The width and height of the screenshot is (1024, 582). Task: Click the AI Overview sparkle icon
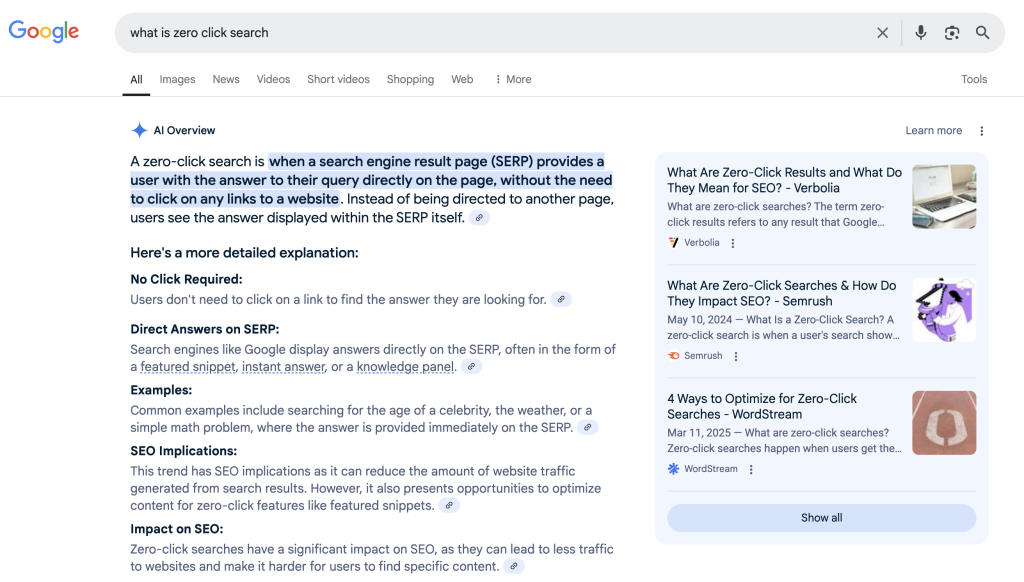coord(139,130)
